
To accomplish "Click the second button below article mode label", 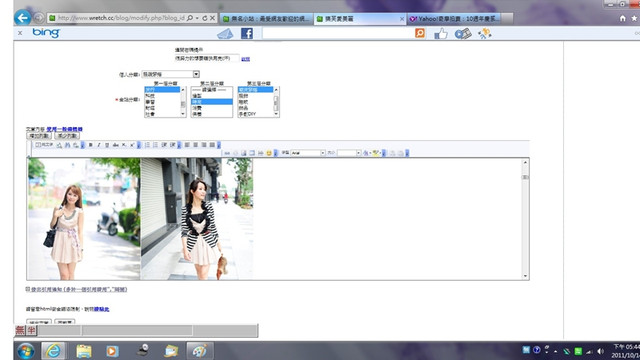I will [67, 136].
